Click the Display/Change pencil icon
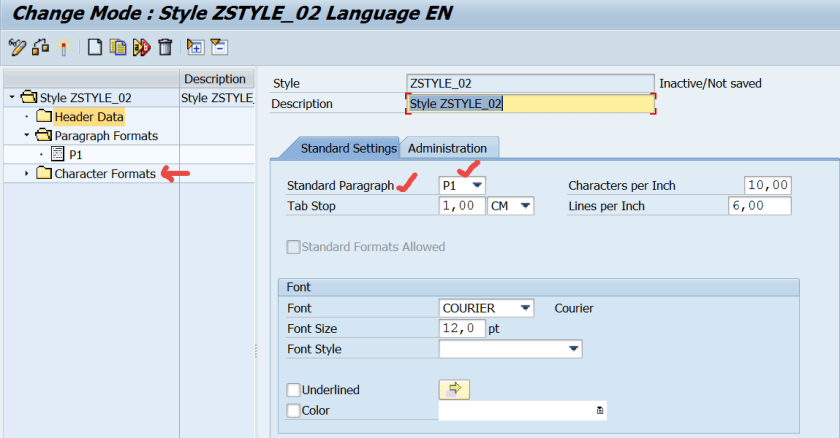The height and width of the screenshot is (438, 840). [16, 46]
